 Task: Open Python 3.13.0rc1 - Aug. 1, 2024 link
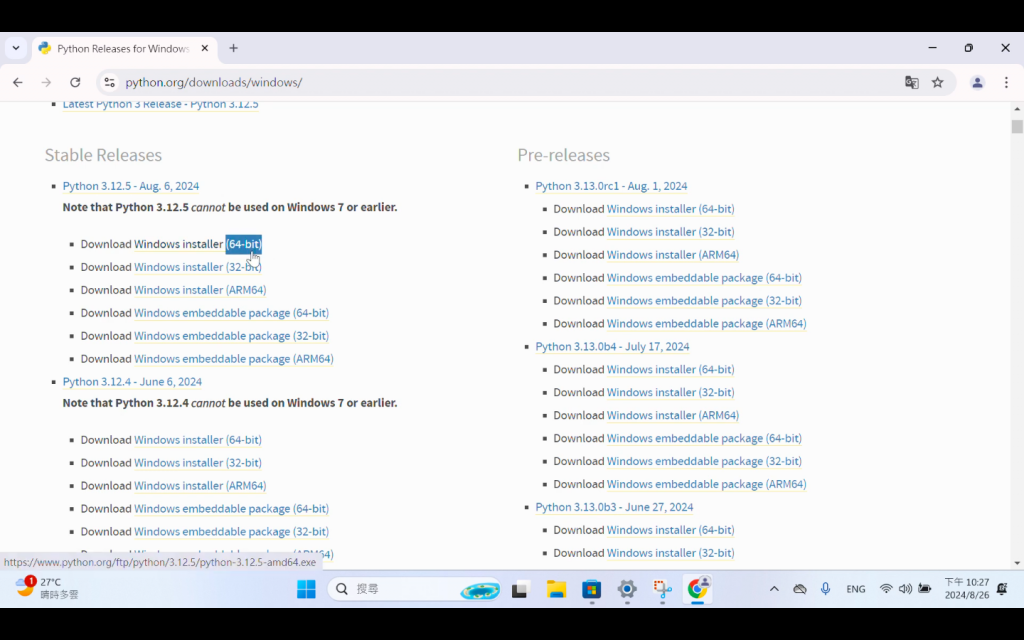[611, 186]
